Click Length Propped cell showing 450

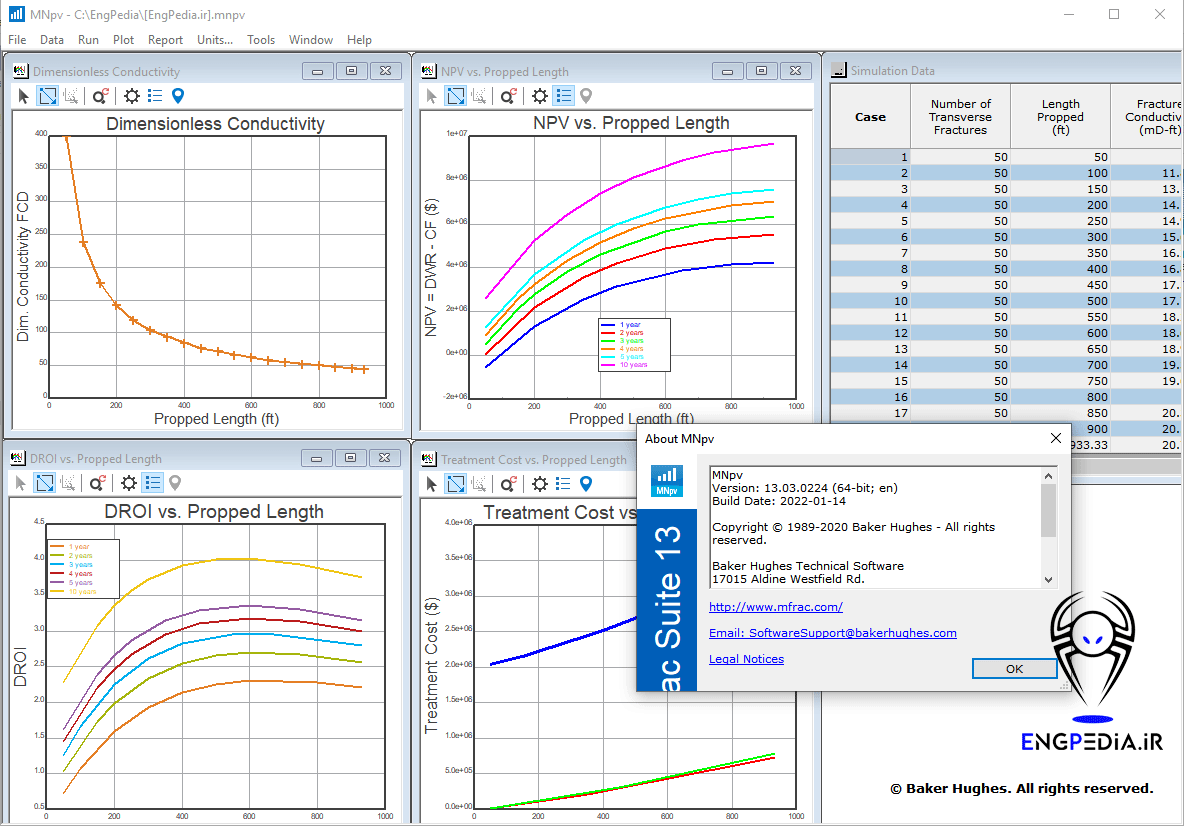click(1060, 285)
